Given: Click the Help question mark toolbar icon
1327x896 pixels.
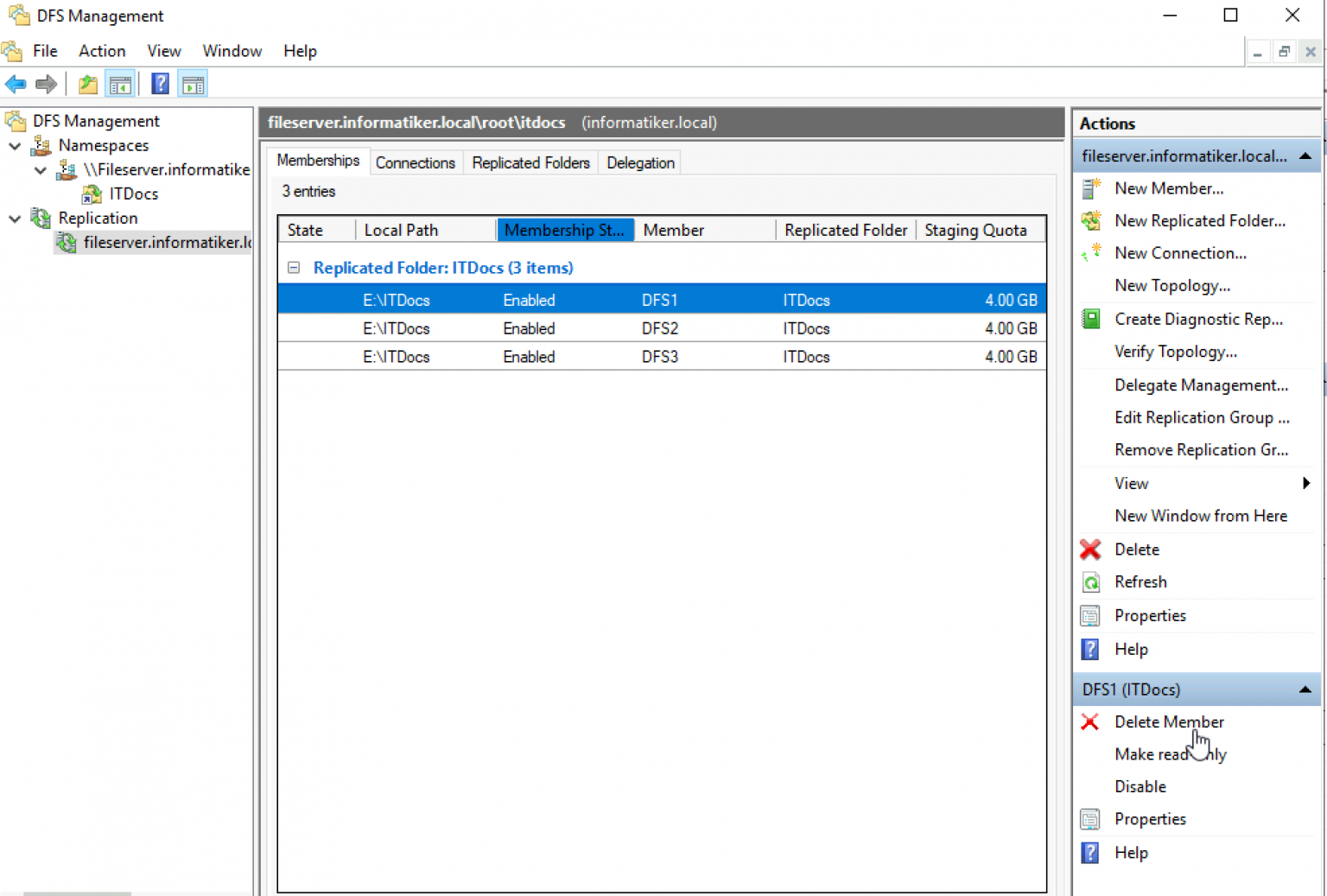Looking at the screenshot, I should coord(160,83).
